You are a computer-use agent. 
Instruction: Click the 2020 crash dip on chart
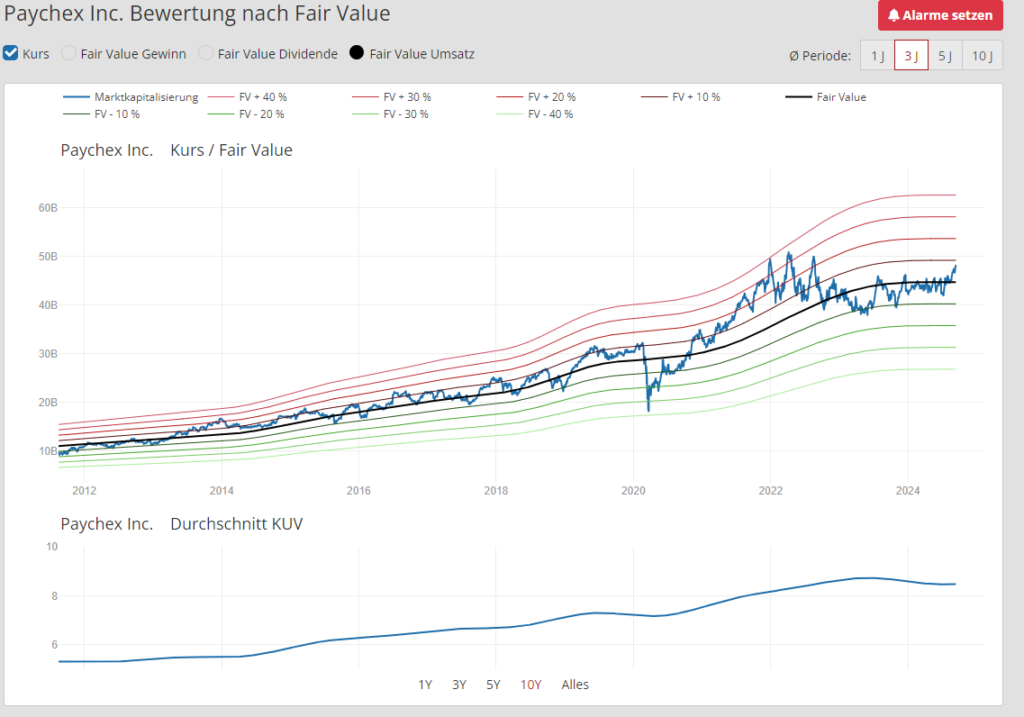(648, 408)
